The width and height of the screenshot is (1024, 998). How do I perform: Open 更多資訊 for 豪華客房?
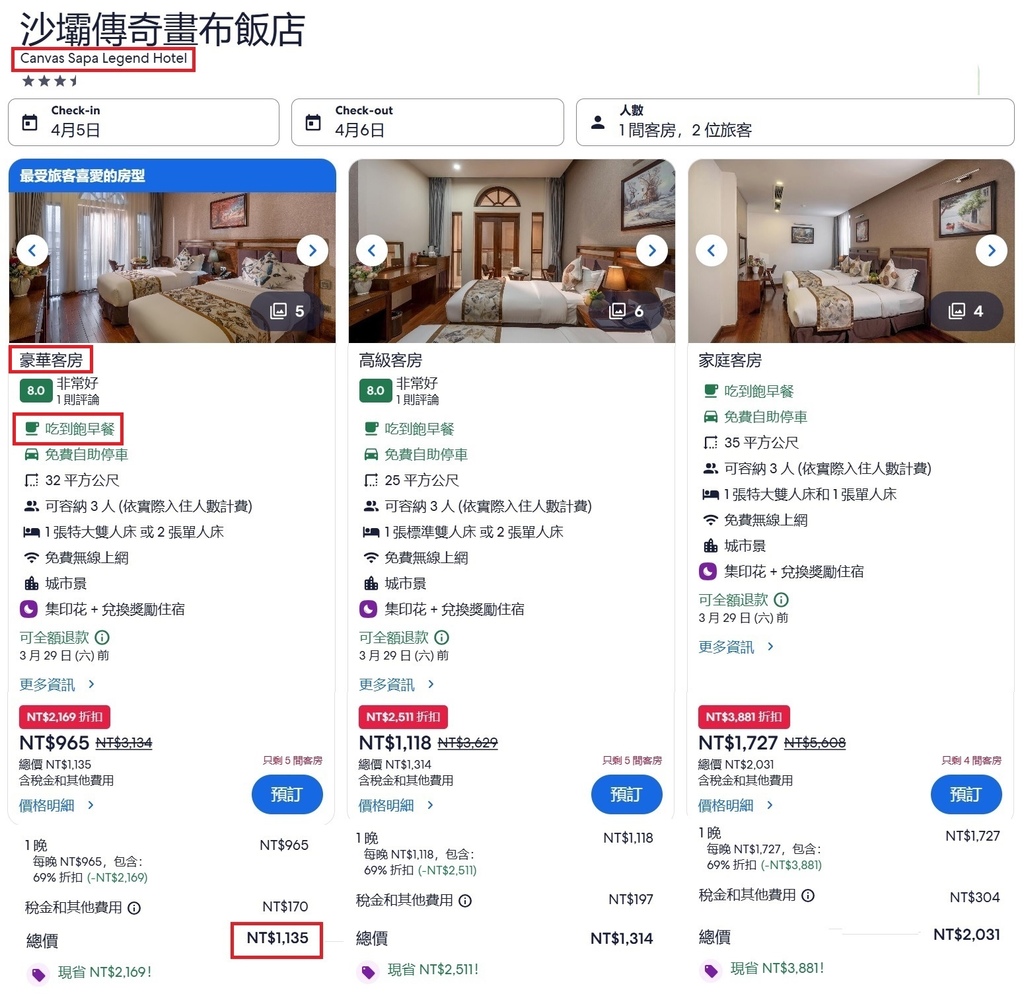click(57, 684)
